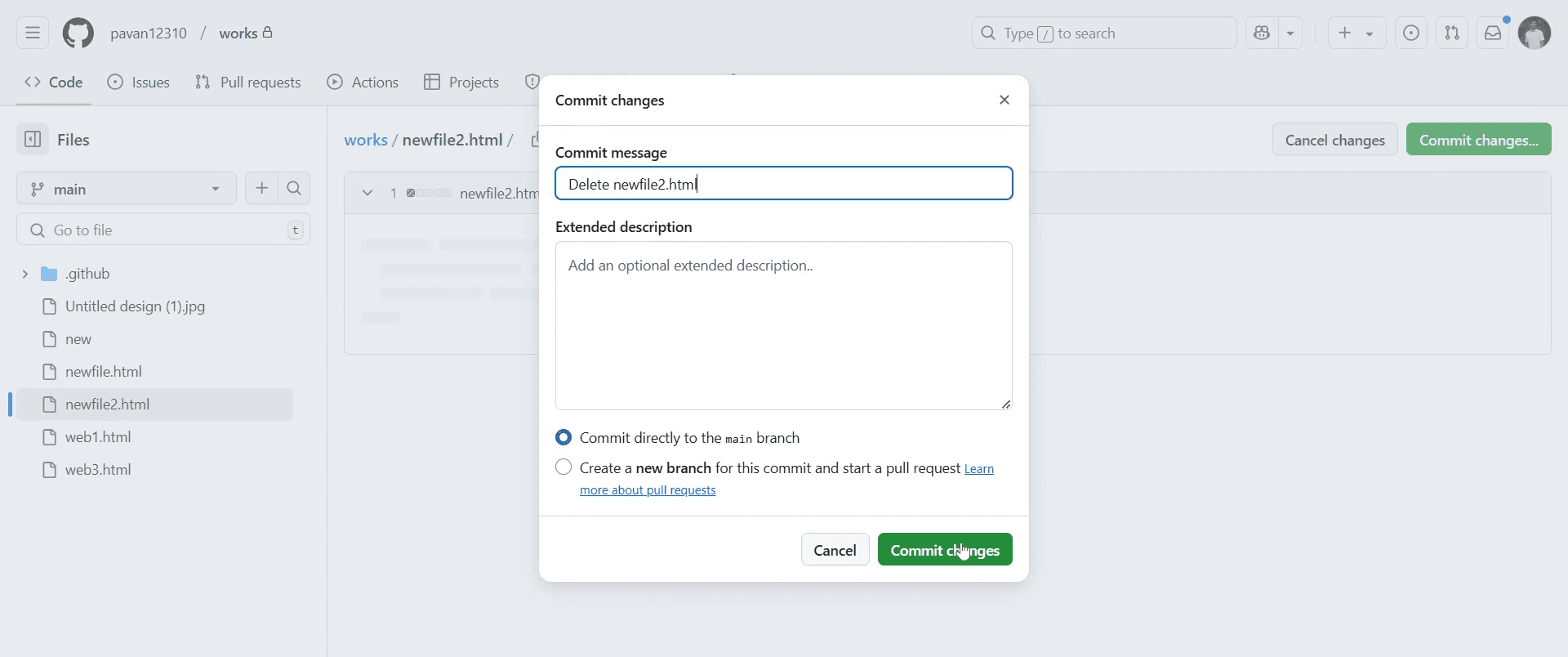Switch to the Actions tab

point(363,83)
